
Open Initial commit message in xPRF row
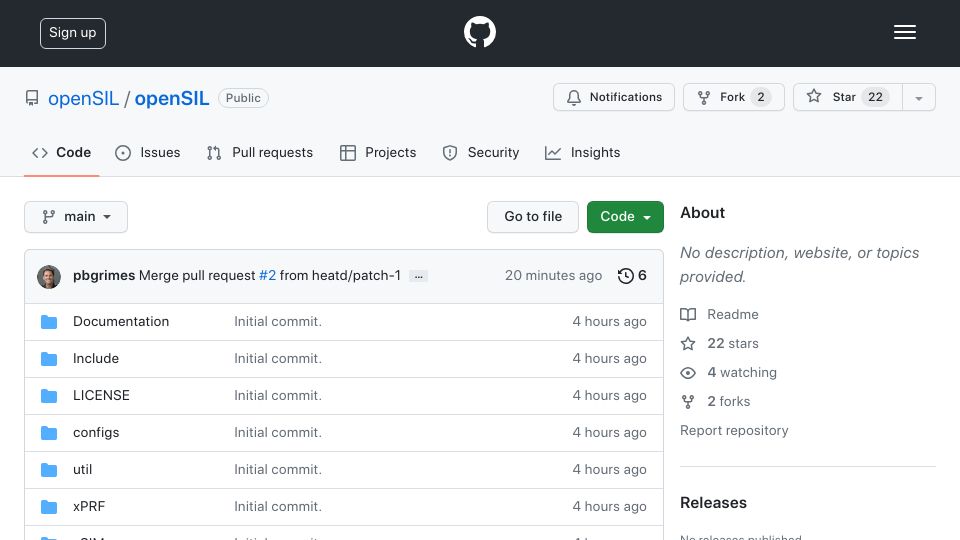pyautogui.click(x=278, y=506)
